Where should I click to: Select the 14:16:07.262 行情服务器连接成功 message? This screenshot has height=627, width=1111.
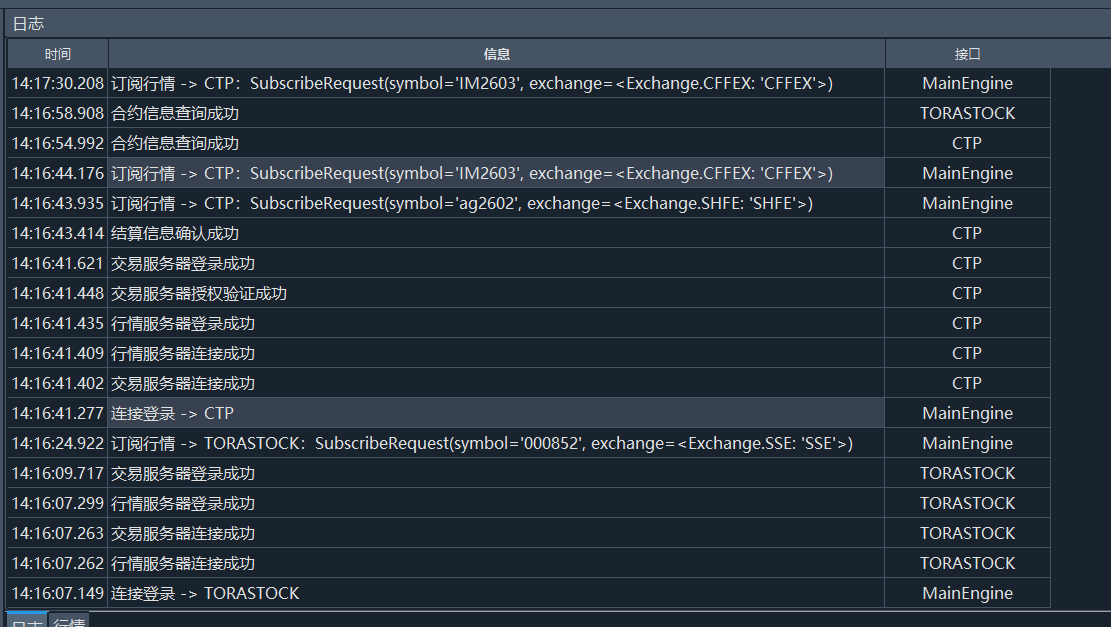tap(183, 563)
